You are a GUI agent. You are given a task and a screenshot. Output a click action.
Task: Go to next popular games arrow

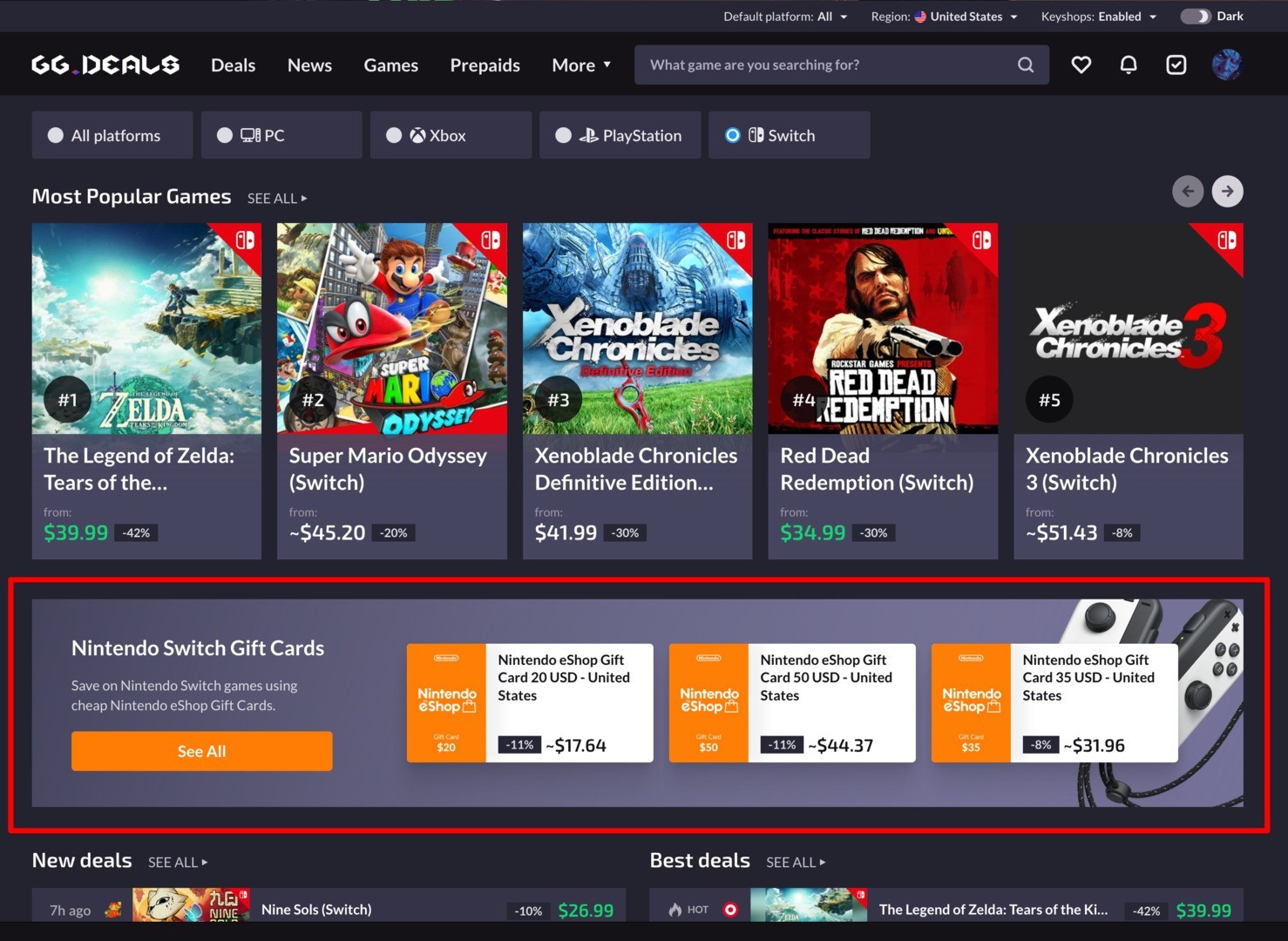click(1227, 191)
